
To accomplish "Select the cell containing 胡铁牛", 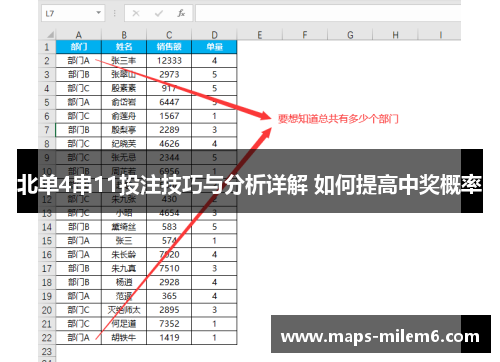I will 124,338.
